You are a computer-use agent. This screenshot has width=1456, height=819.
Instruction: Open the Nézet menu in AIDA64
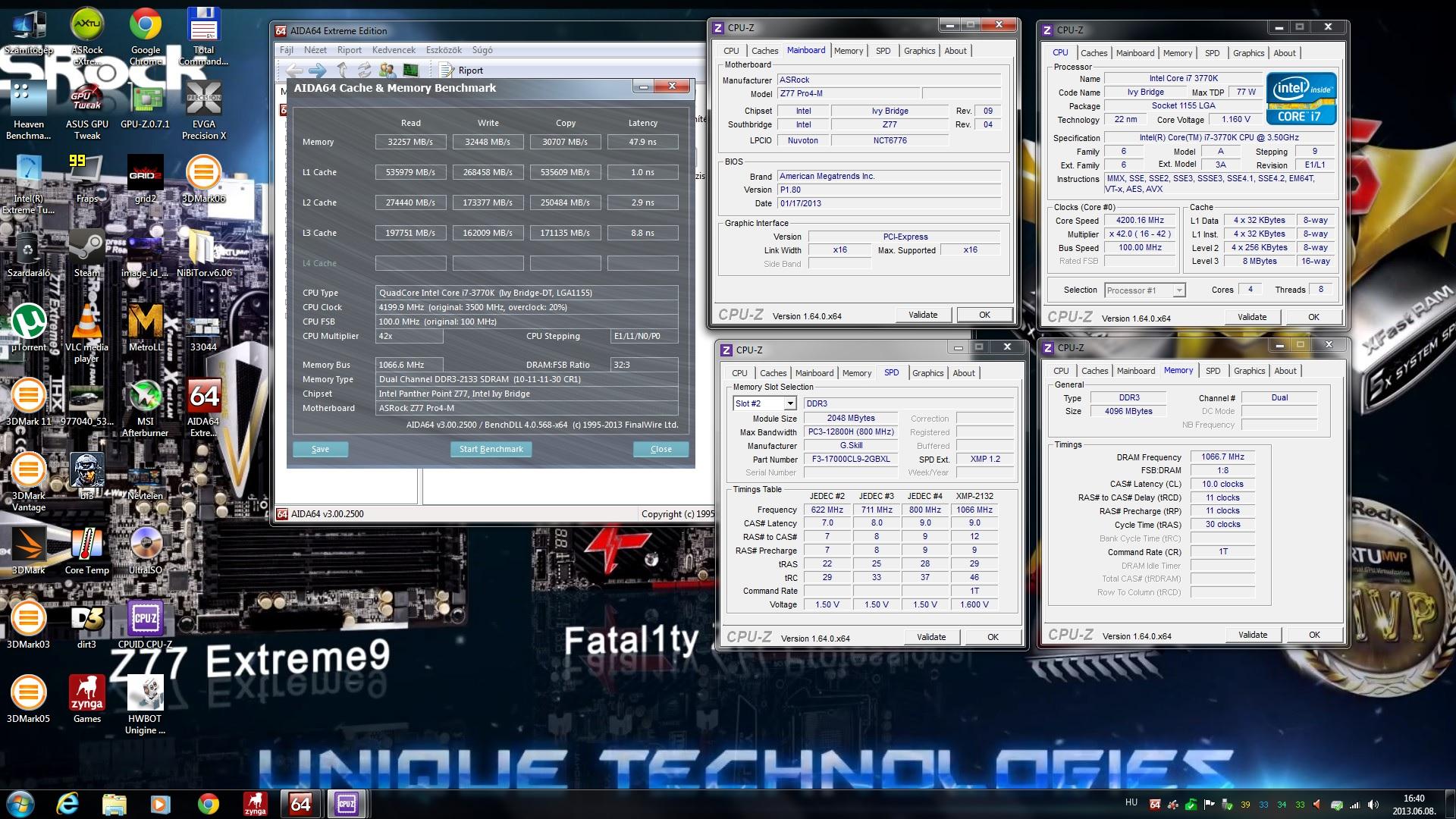tap(315, 50)
